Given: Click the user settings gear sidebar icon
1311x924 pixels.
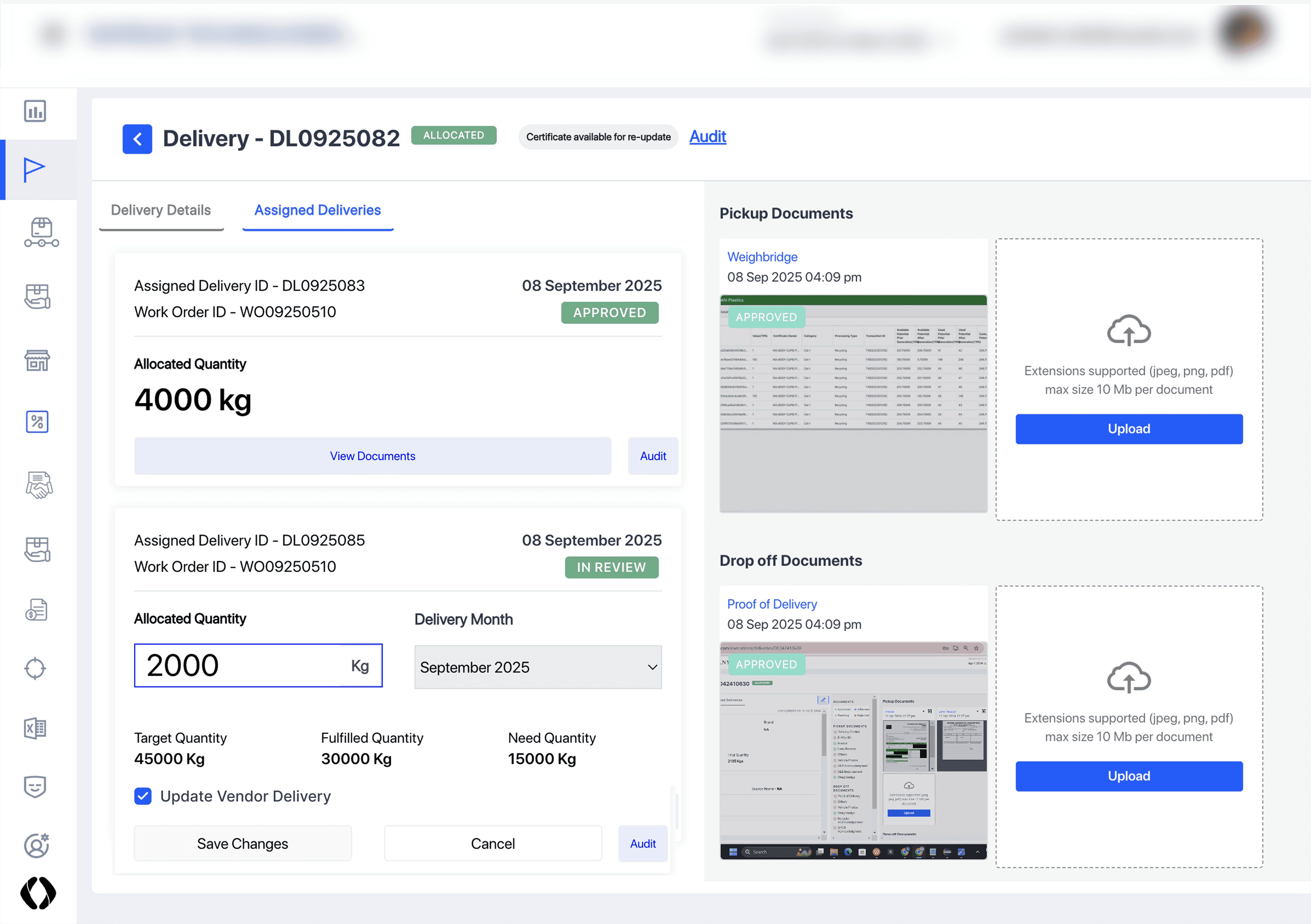Looking at the screenshot, I should (x=37, y=845).
